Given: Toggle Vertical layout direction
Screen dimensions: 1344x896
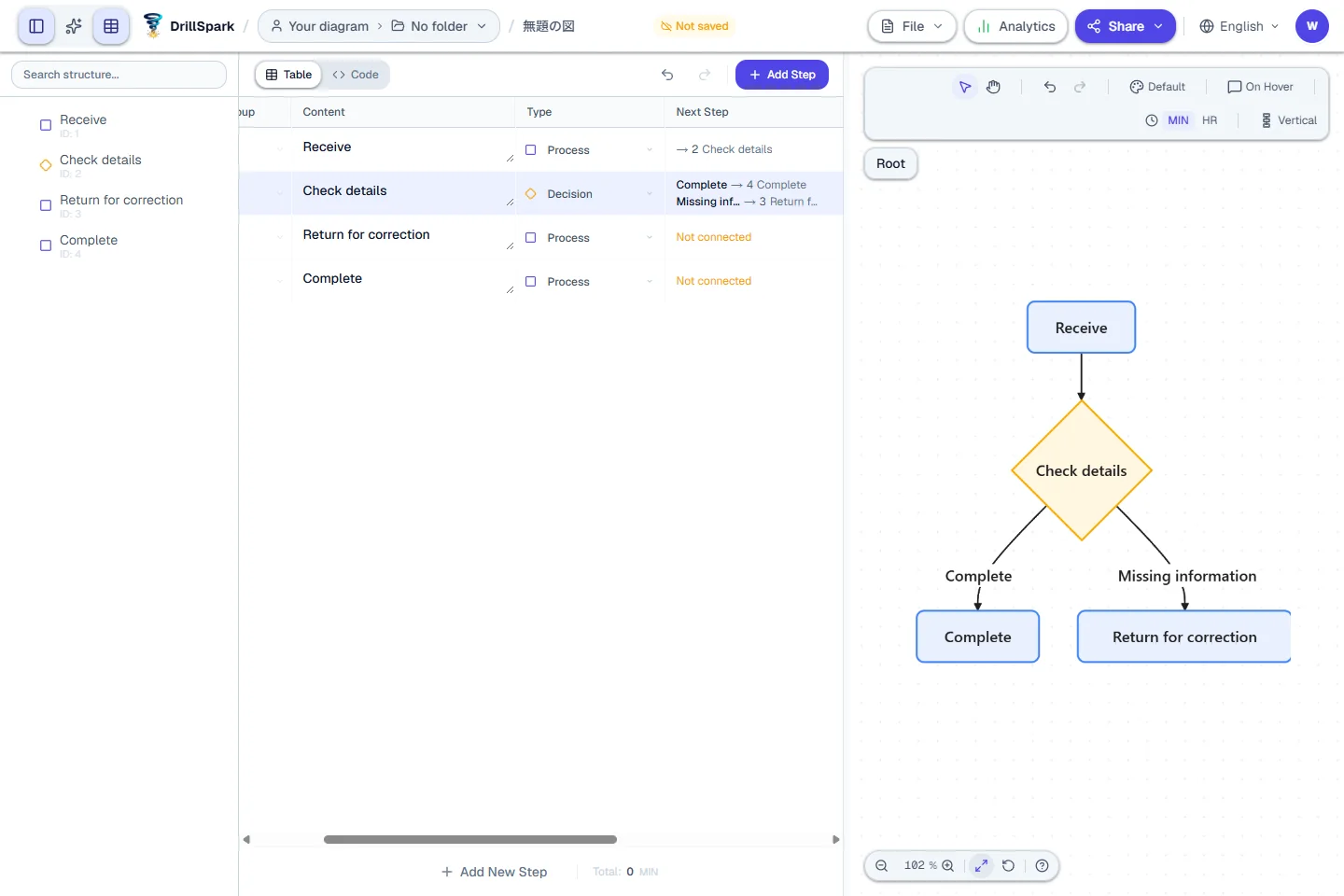Looking at the screenshot, I should pos(1289,120).
